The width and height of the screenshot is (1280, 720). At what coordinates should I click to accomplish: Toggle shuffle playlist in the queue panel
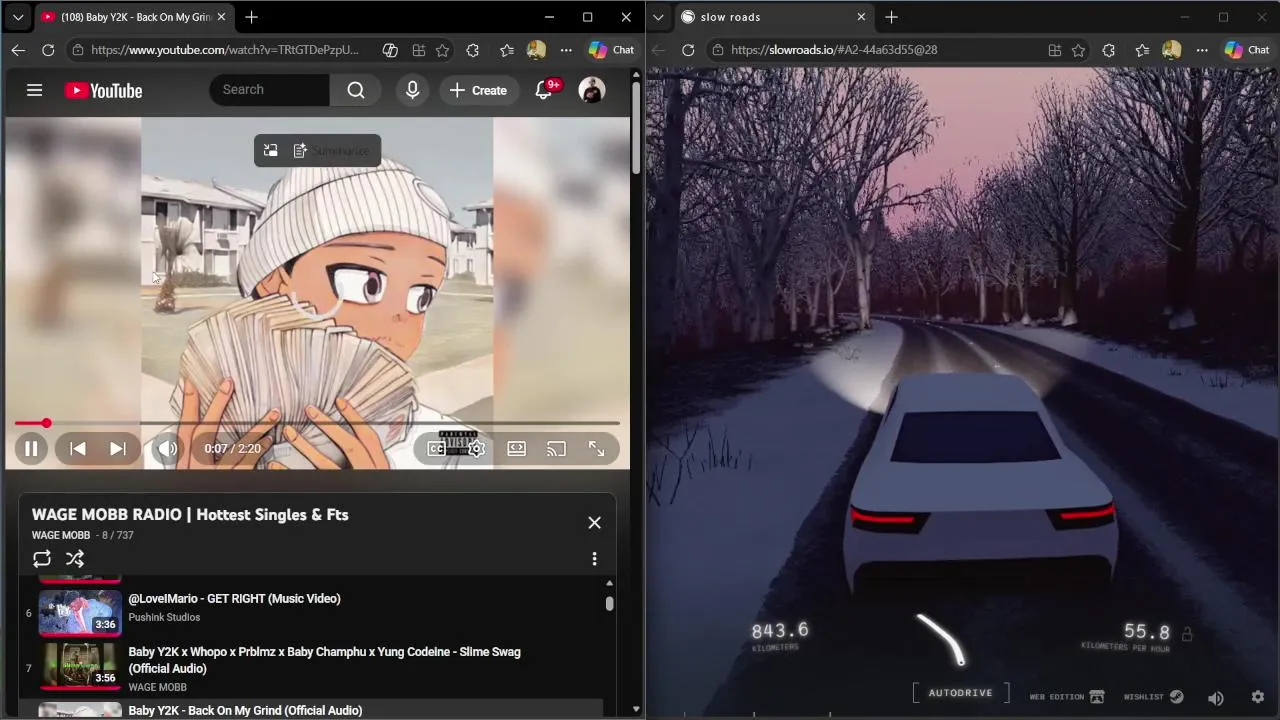[x=75, y=559]
